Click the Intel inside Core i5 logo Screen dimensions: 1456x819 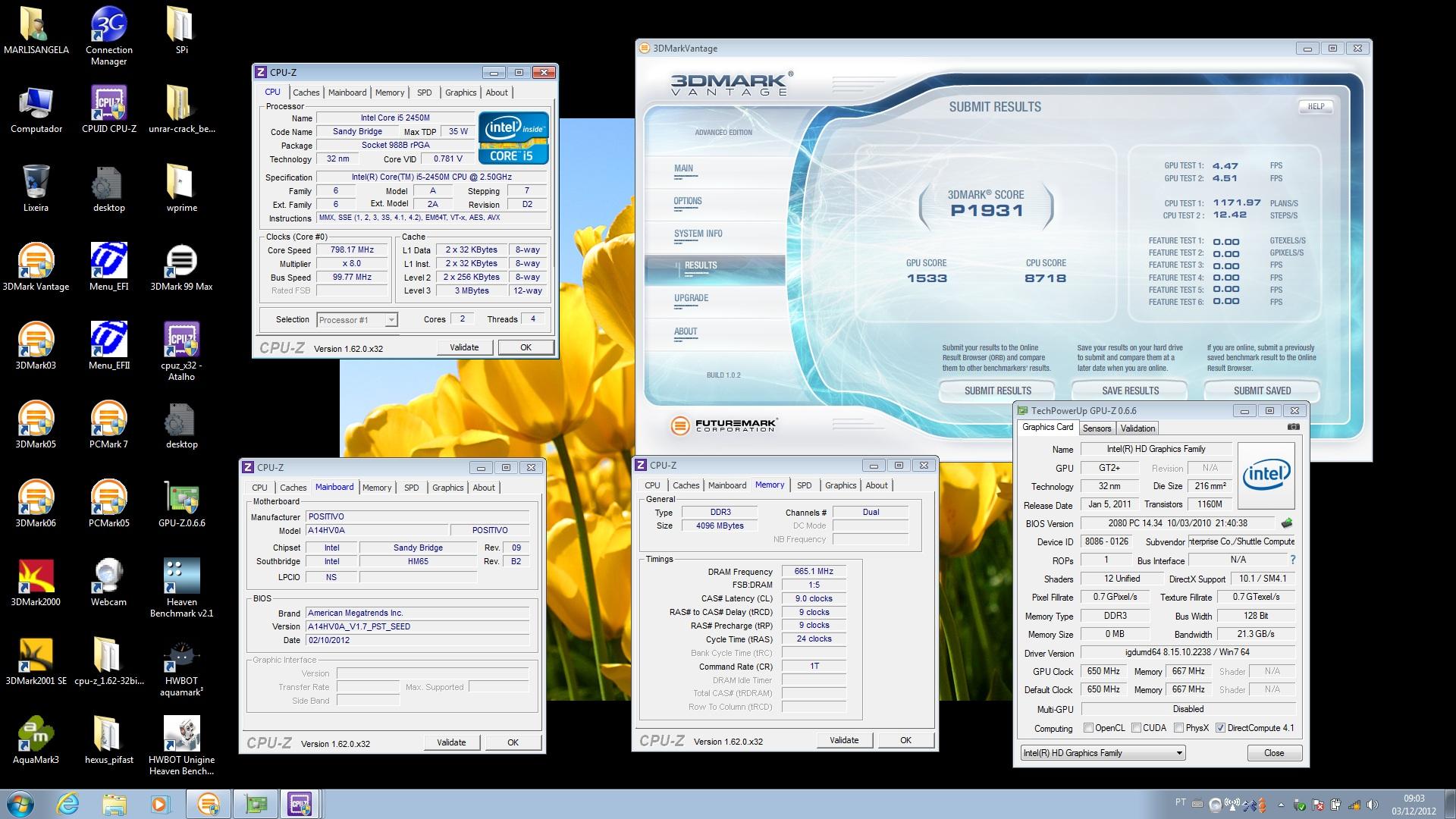tap(513, 137)
